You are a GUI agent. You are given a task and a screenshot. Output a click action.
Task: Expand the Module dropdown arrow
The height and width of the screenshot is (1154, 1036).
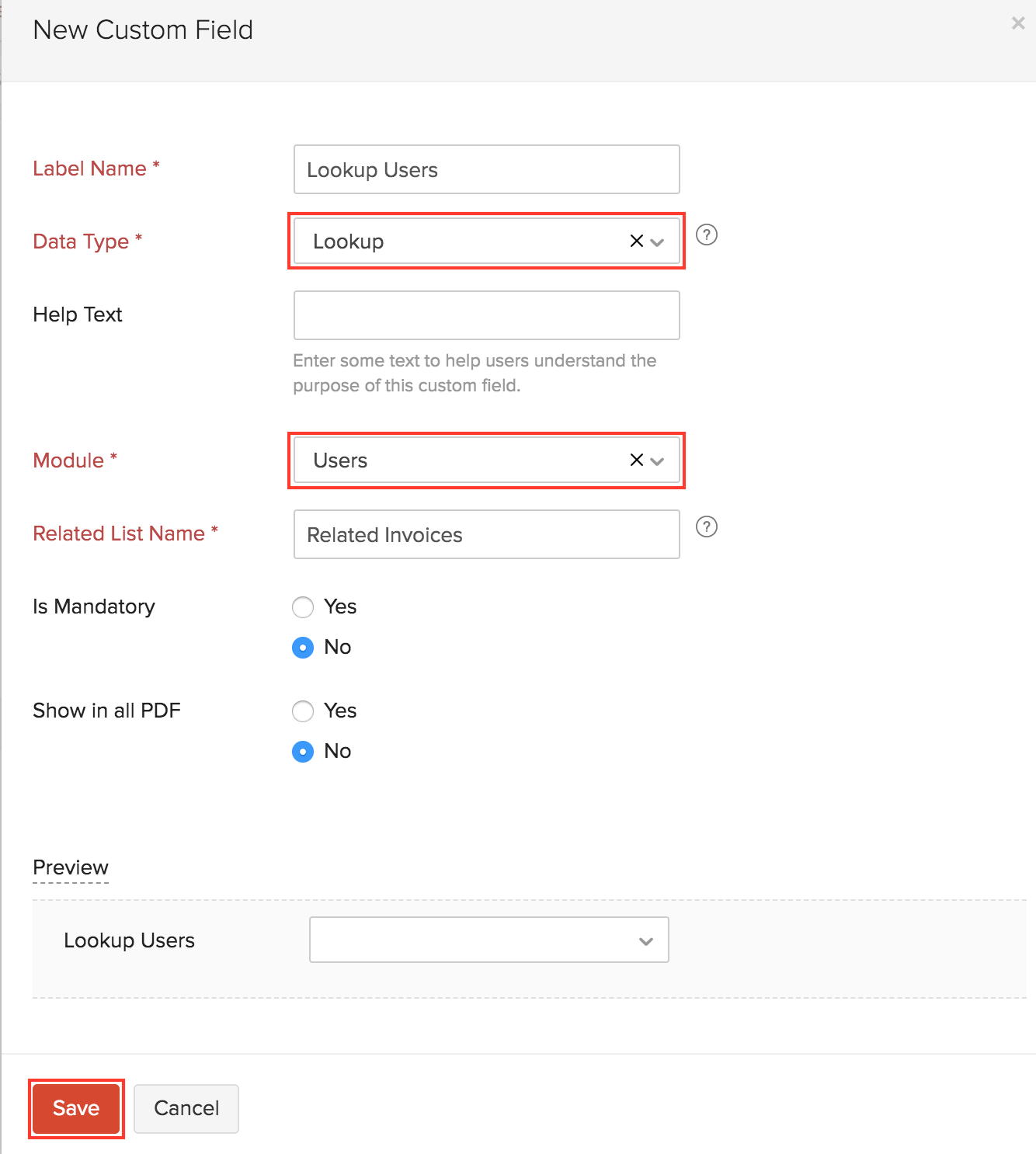coord(657,461)
